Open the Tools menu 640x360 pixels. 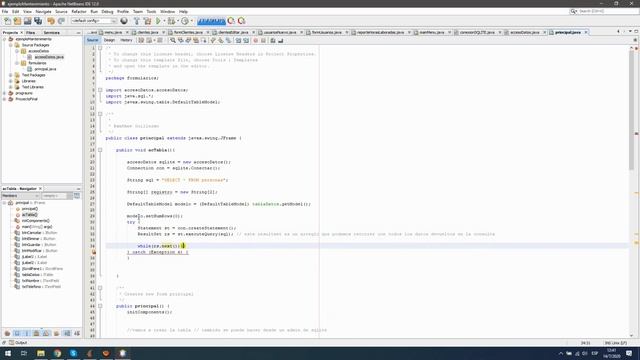click(x=151, y=11)
